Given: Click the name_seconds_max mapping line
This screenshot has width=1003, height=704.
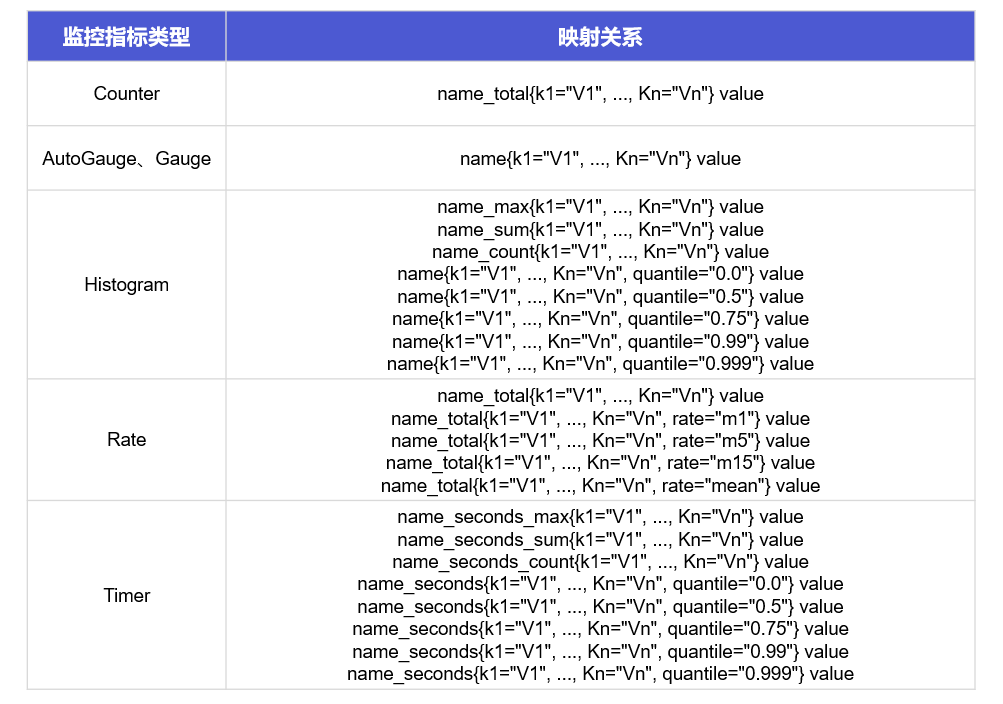Looking at the screenshot, I should tap(600, 517).
